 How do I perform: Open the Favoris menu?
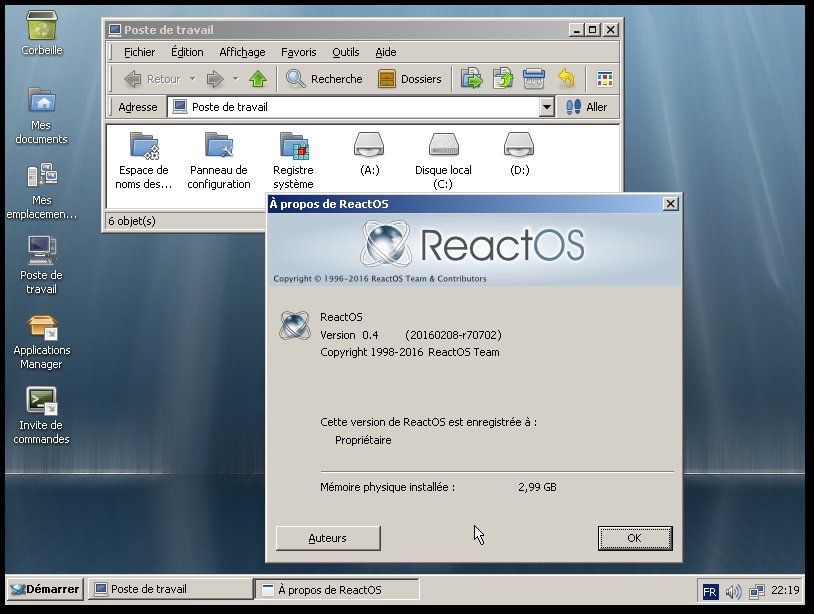pos(299,52)
